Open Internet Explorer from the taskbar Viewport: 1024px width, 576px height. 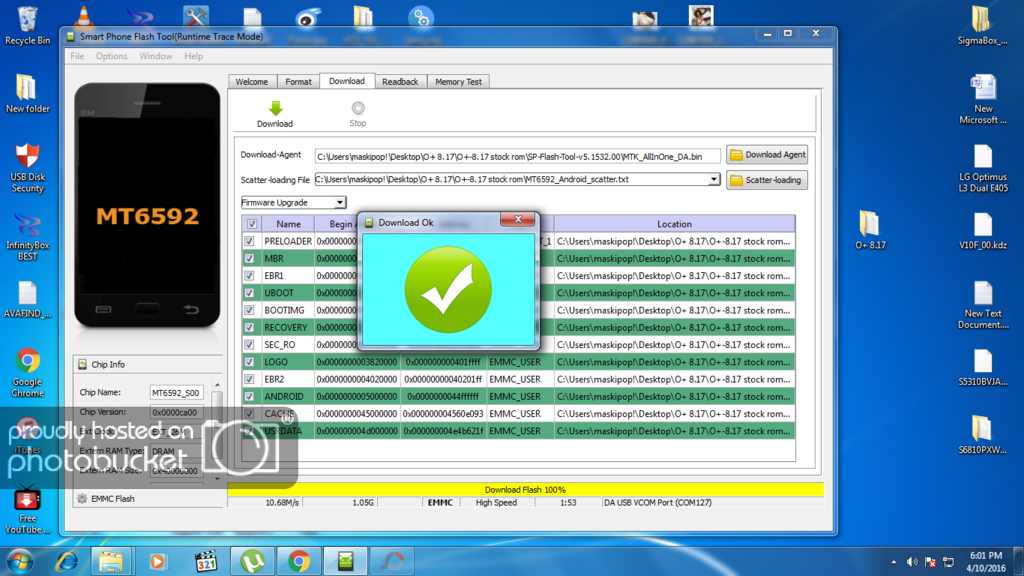[x=67, y=562]
